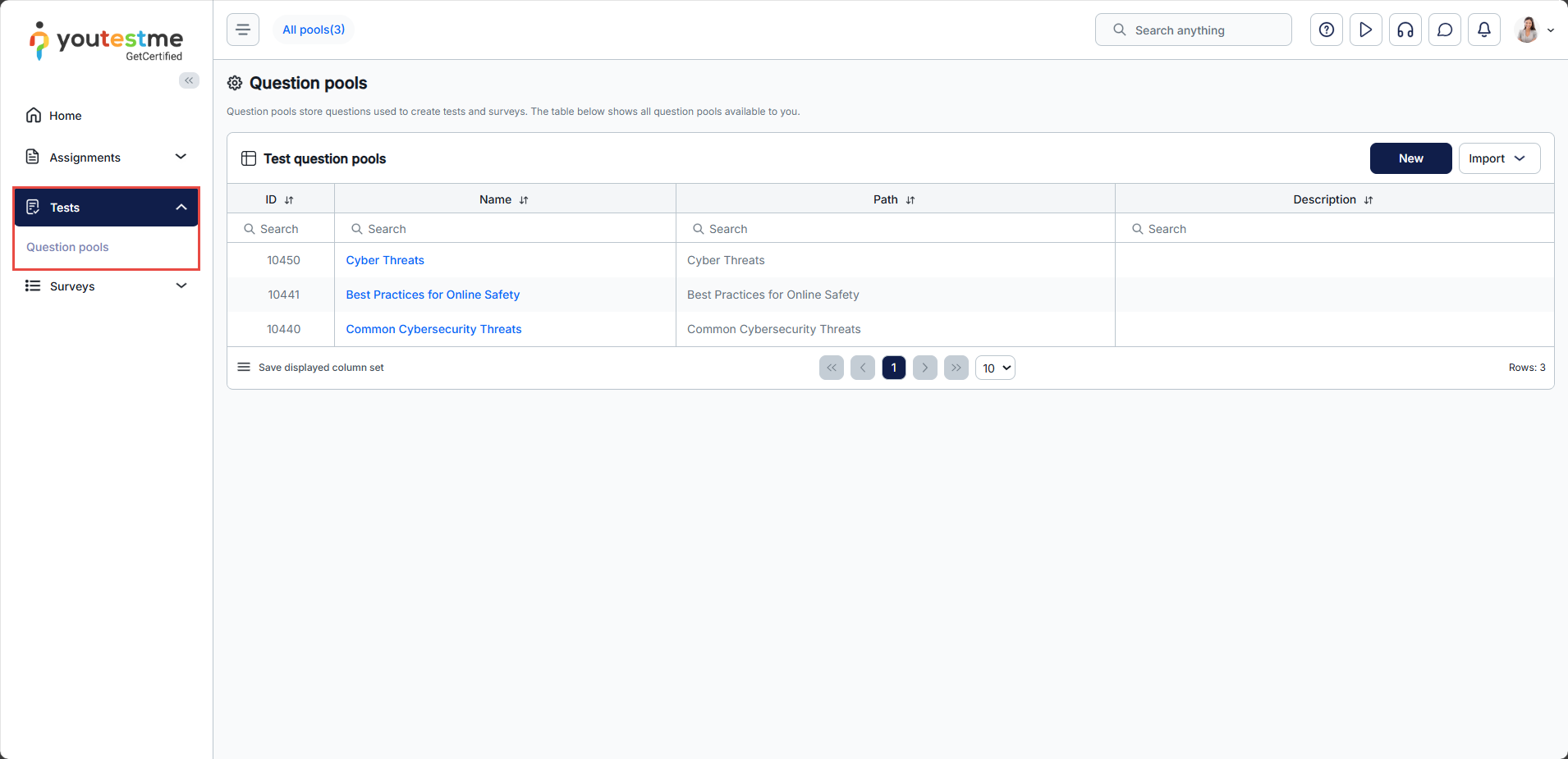
Task: Click the user profile avatar
Action: (x=1527, y=30)
